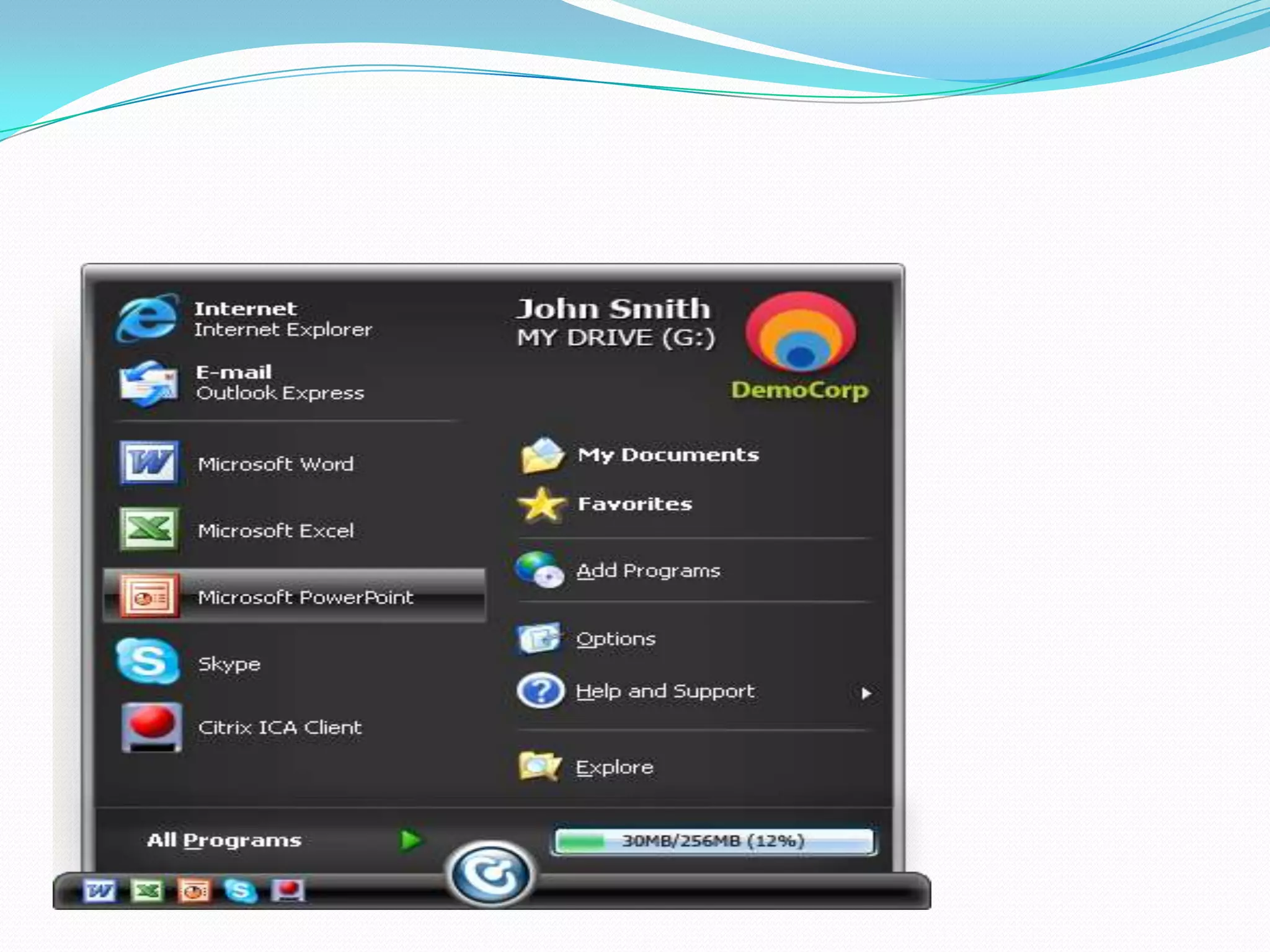
Task: Launch Microsoft Word from the menu
Action: tap(275, 464)
